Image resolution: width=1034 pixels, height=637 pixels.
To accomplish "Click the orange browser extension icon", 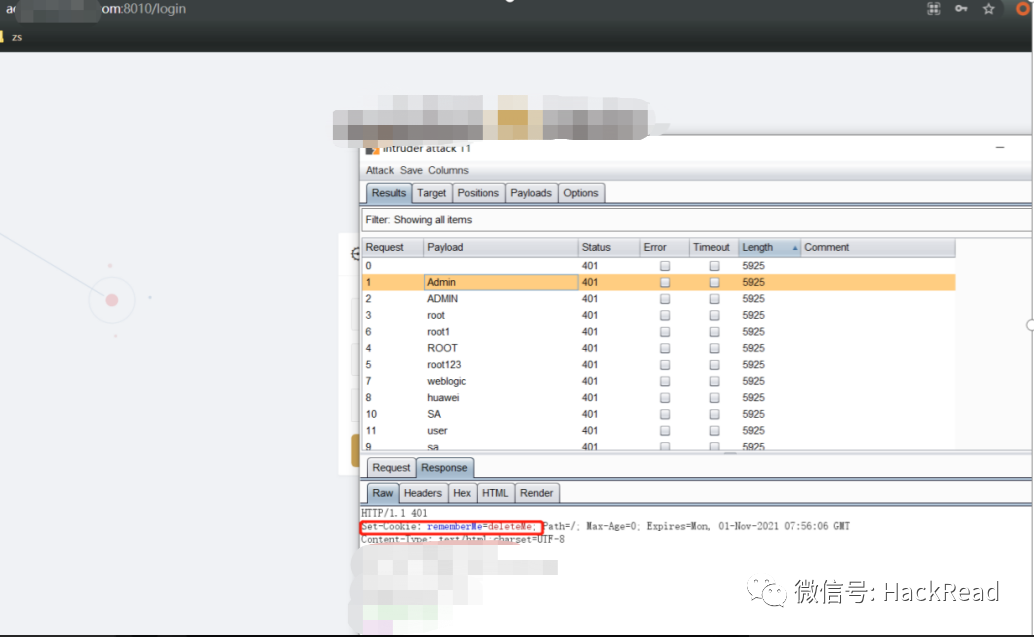I will tap(1023, 9).
